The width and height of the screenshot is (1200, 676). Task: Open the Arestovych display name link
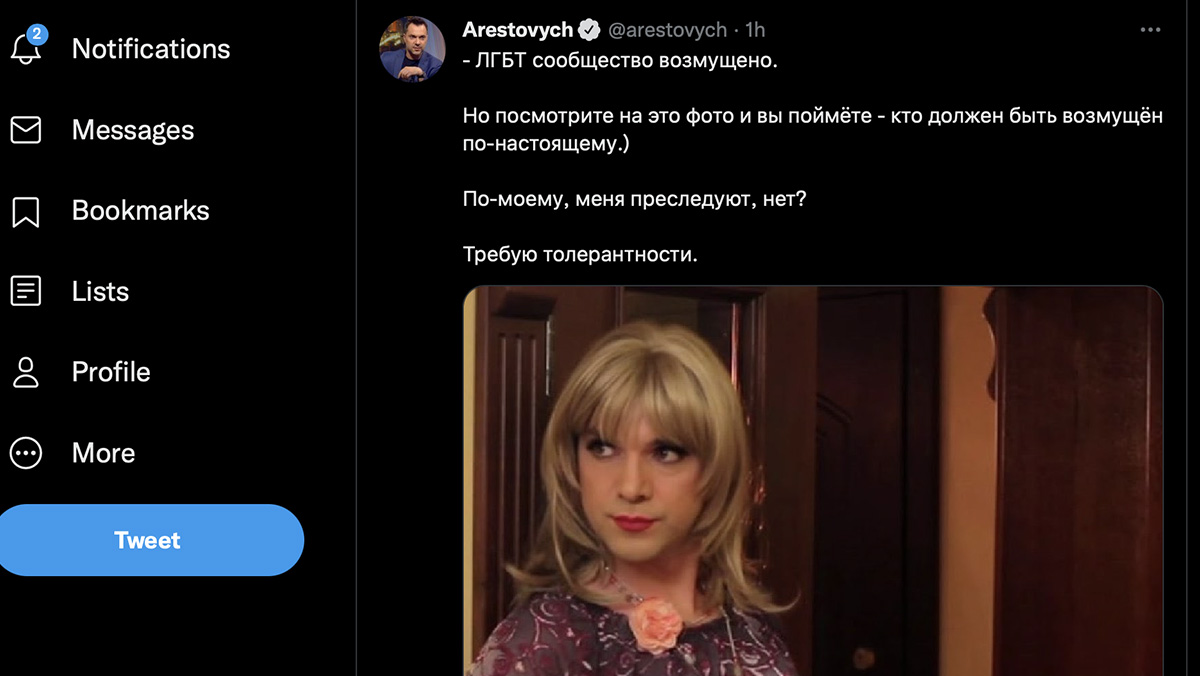pyautogui.click(x=517, y=30)
